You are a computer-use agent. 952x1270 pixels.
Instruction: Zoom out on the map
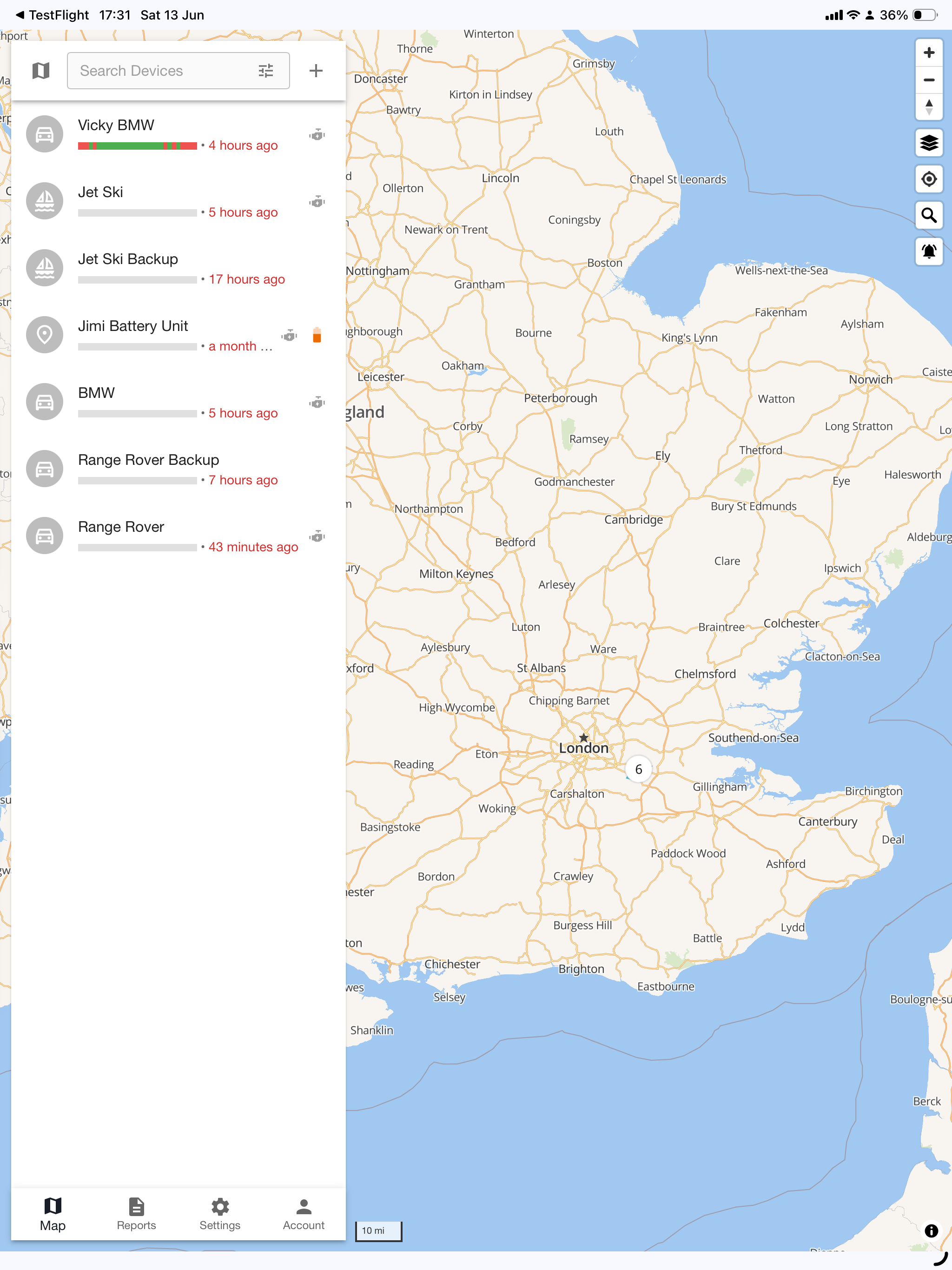click(928, 80)
